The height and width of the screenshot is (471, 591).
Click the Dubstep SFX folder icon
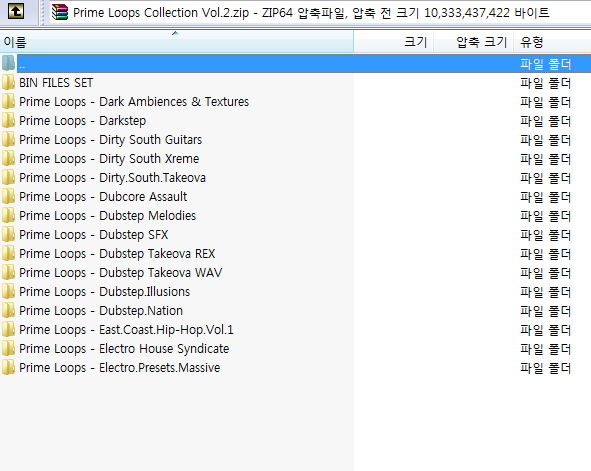coord(8,234)
